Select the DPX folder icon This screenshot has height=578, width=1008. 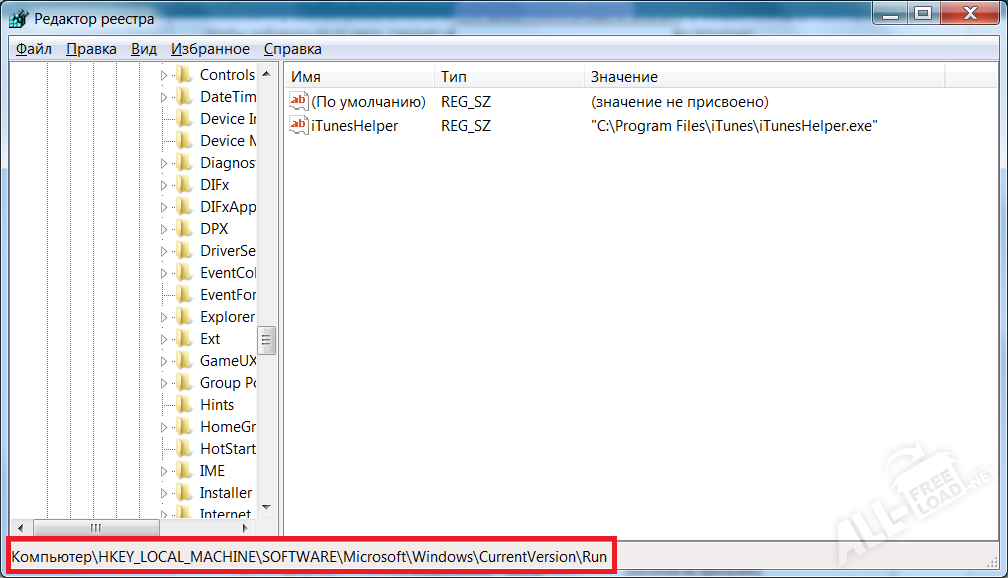183,229
